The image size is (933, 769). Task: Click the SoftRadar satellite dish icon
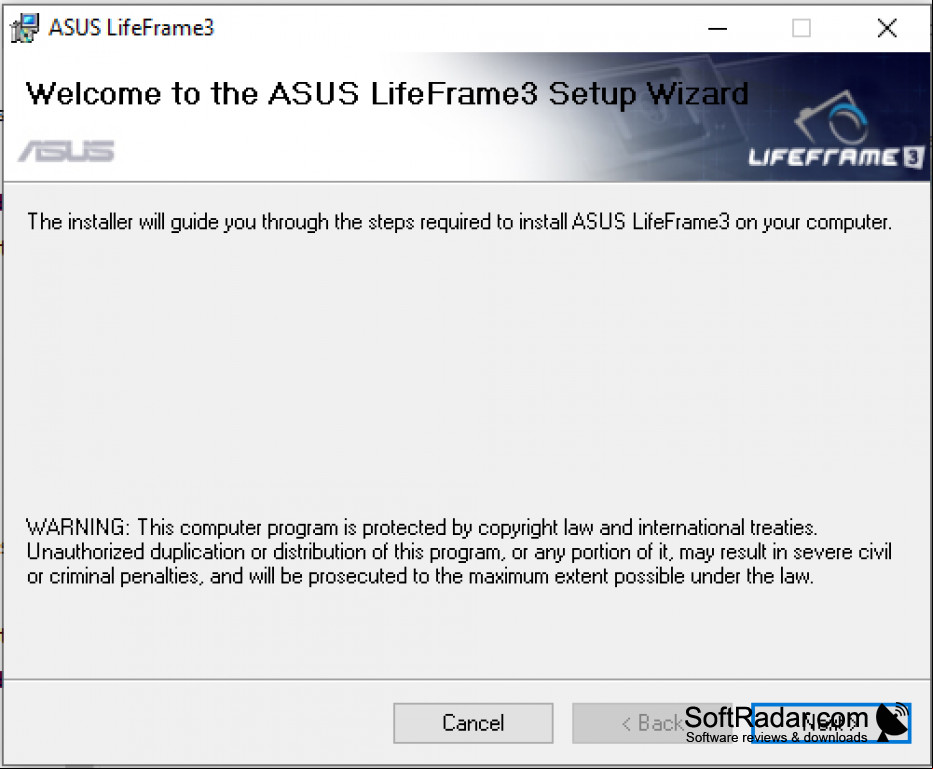(893, 721)
